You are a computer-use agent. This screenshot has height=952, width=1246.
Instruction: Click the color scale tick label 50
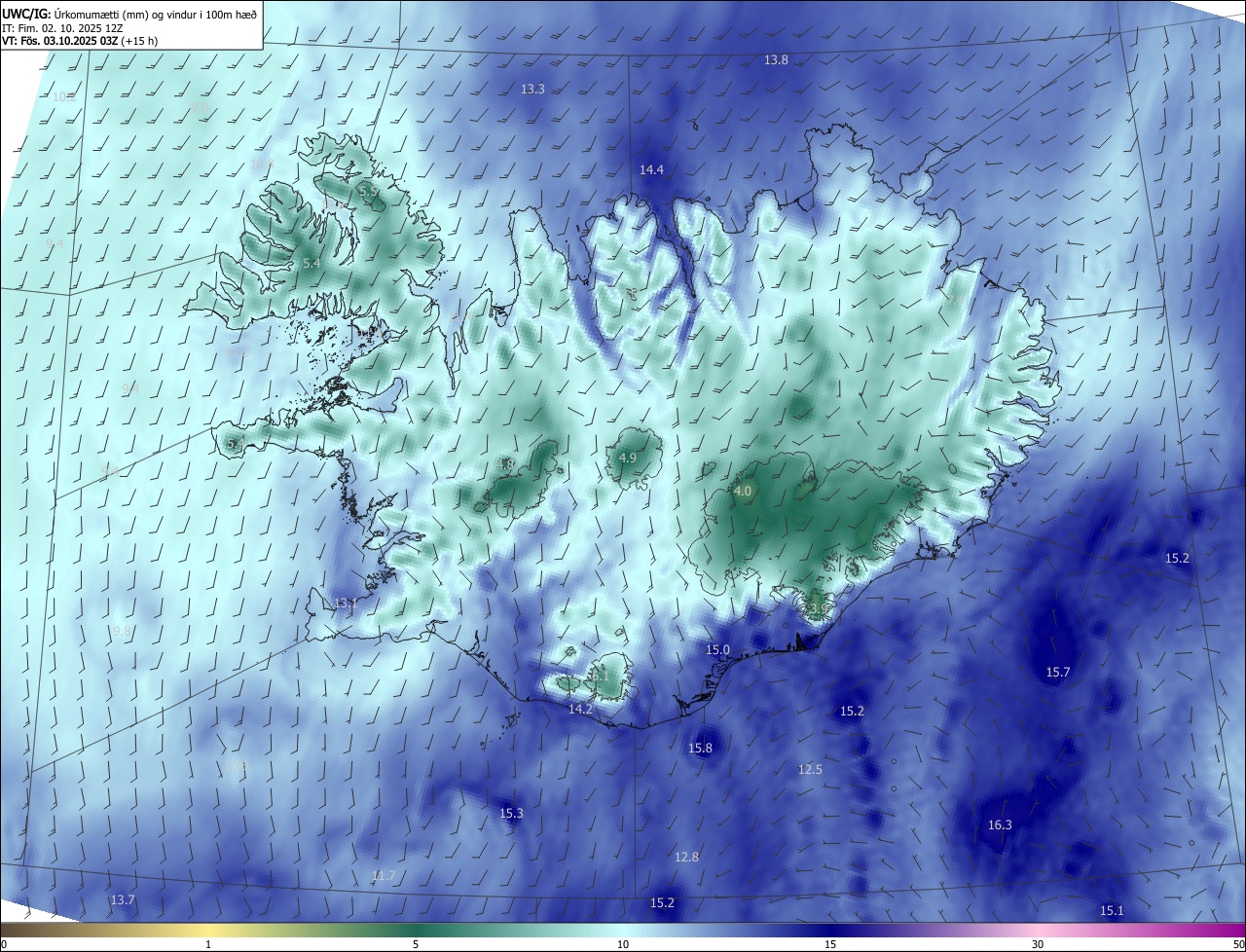(x=1239, y=945)
